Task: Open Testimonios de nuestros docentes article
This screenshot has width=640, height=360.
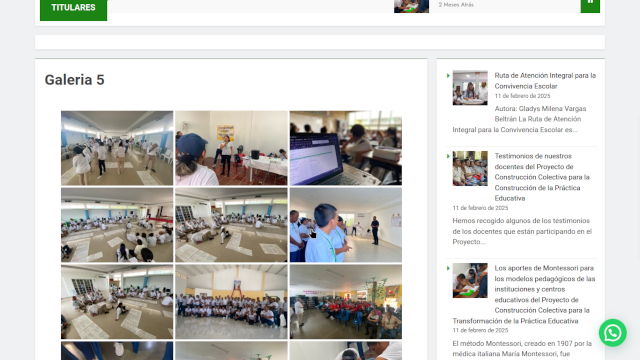Action: pyautogui.click(x=542, y=177)
